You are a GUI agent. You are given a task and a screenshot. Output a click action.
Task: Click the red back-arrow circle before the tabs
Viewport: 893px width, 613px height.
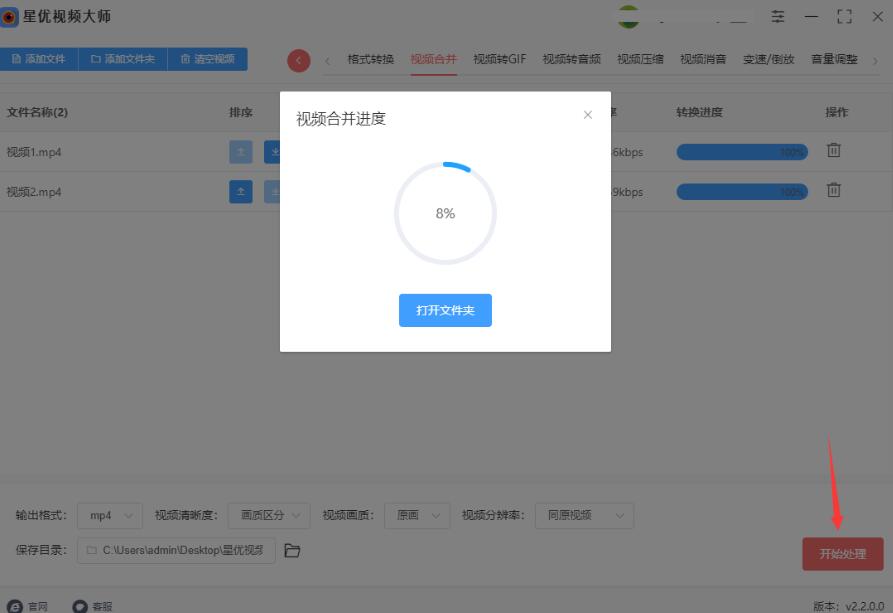(x=298, y=60)
